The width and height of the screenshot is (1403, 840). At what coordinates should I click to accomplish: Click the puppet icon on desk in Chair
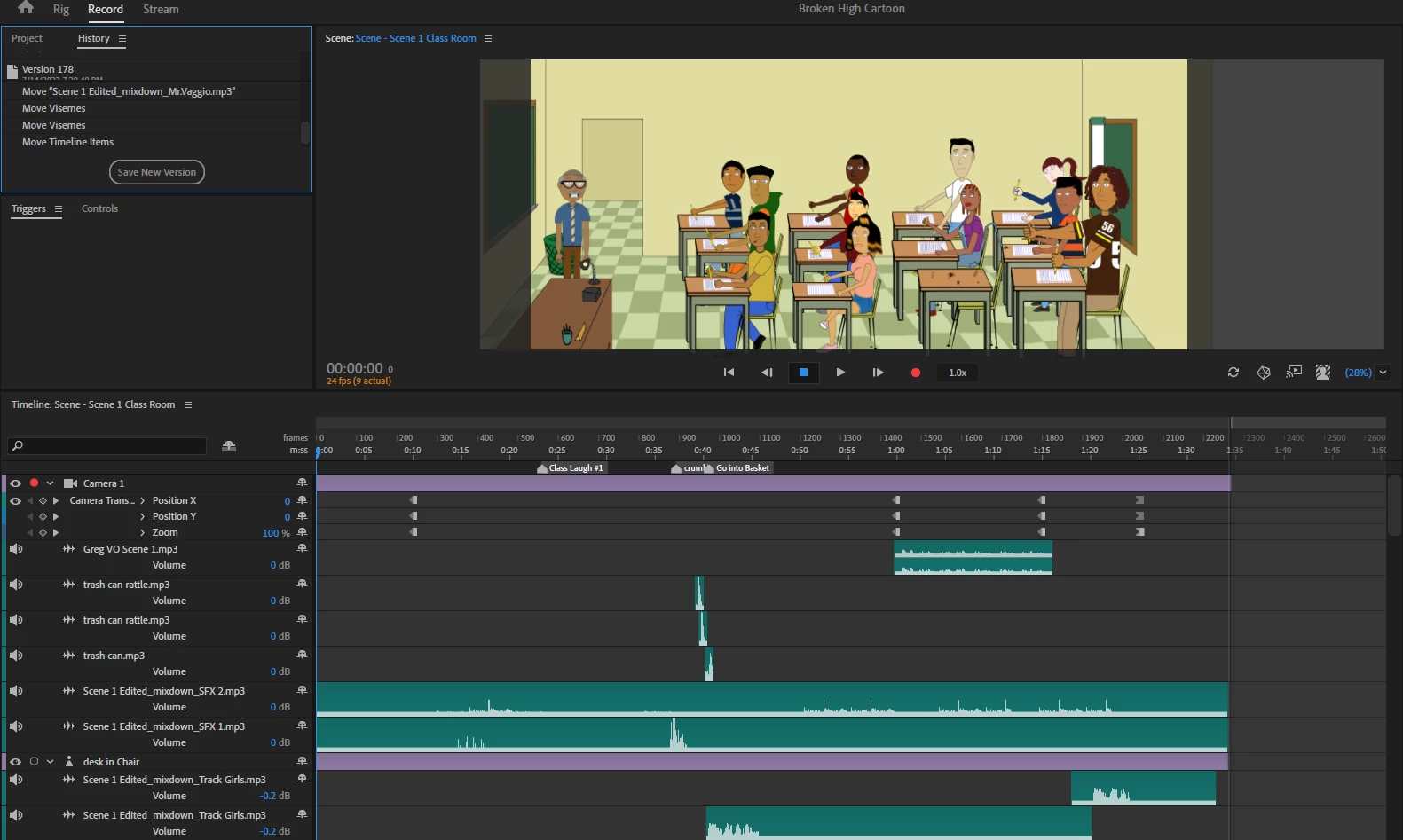pyautogui.click(x=69, y=761)
